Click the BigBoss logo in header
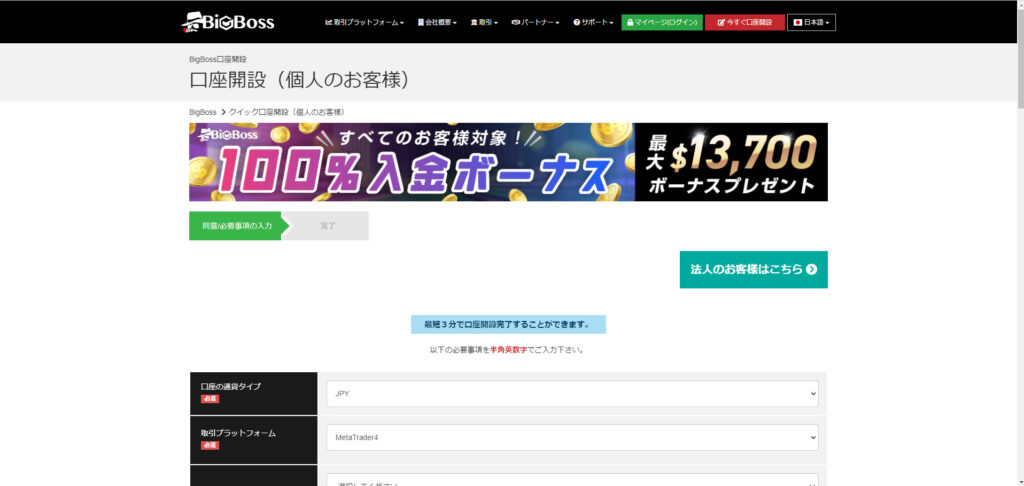The height and width of the screenshot is (486, 1024). click(228, 22)
